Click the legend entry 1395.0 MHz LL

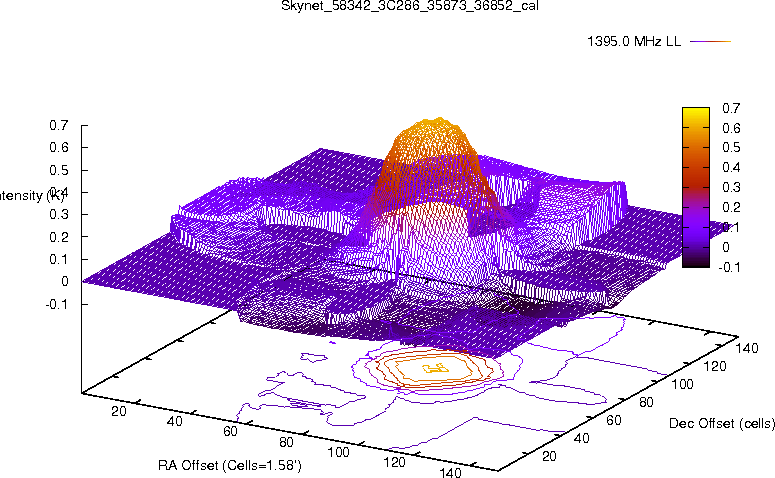click(x=634, y=42)
